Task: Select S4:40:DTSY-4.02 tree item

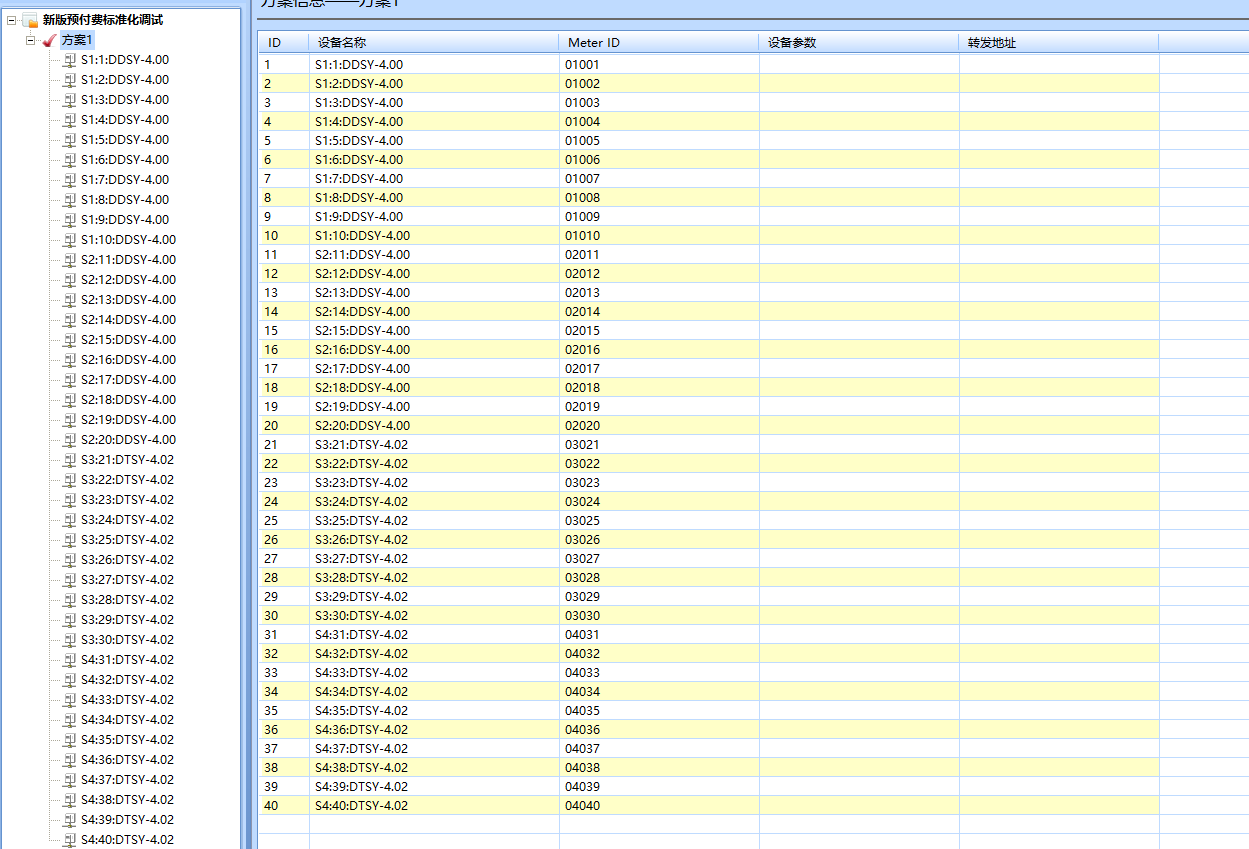Action: click(x=127, y=840)
